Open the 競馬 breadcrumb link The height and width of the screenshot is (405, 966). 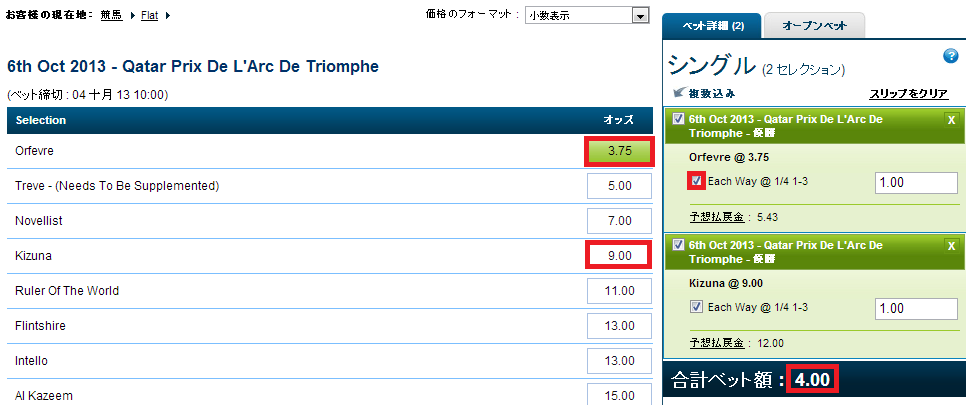112,16
